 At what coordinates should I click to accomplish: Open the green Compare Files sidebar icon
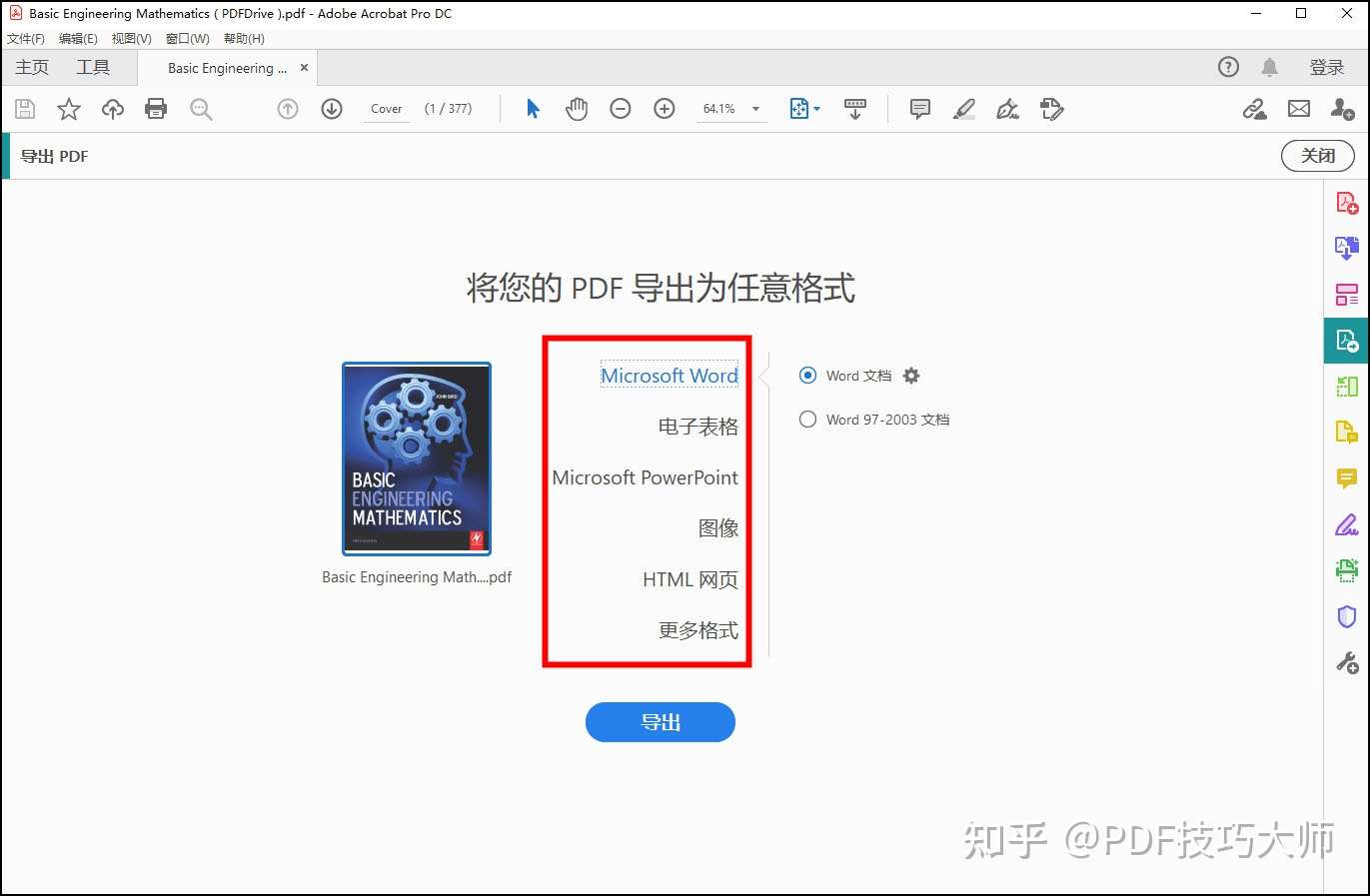coord(1347,387)
